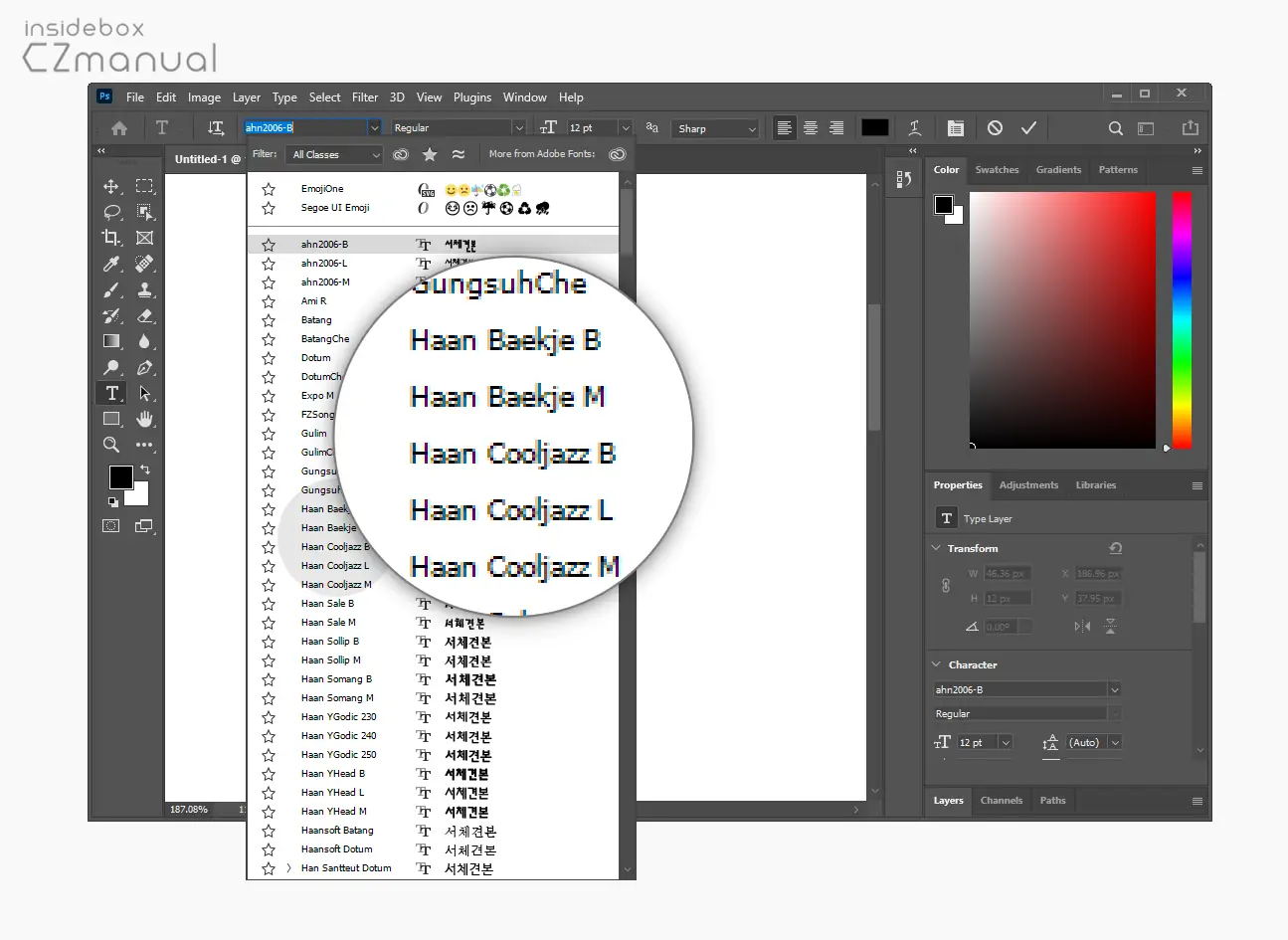Favorite the Haan YGodic 230 font
This screenshot has width=1288, height=940.
pyautogui.click(x=269, y=717)
